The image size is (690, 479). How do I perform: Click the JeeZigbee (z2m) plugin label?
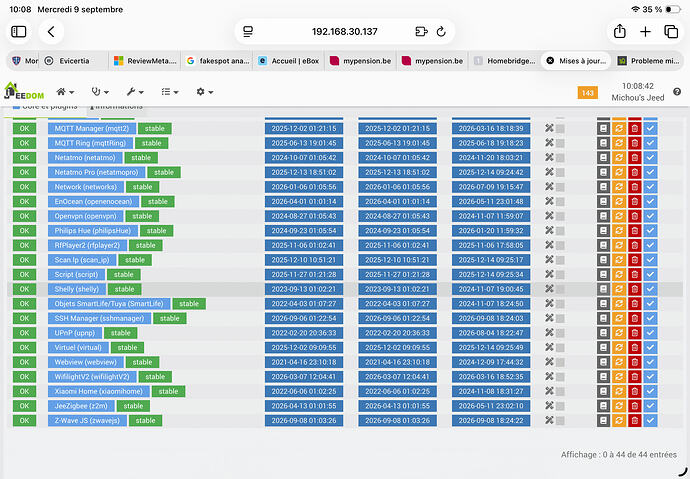click(x=81, y=406)
